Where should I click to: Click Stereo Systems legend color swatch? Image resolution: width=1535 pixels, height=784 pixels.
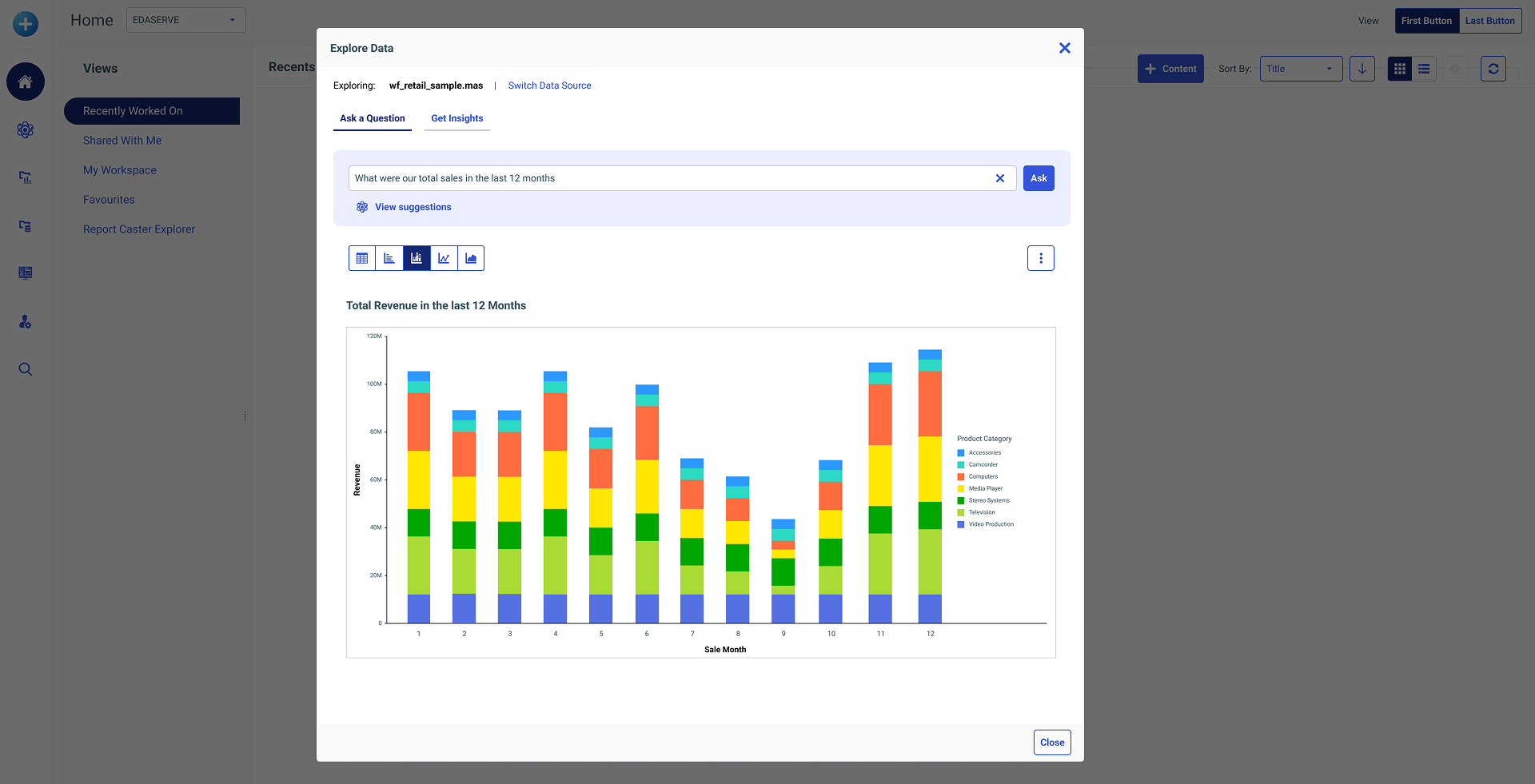961,500
